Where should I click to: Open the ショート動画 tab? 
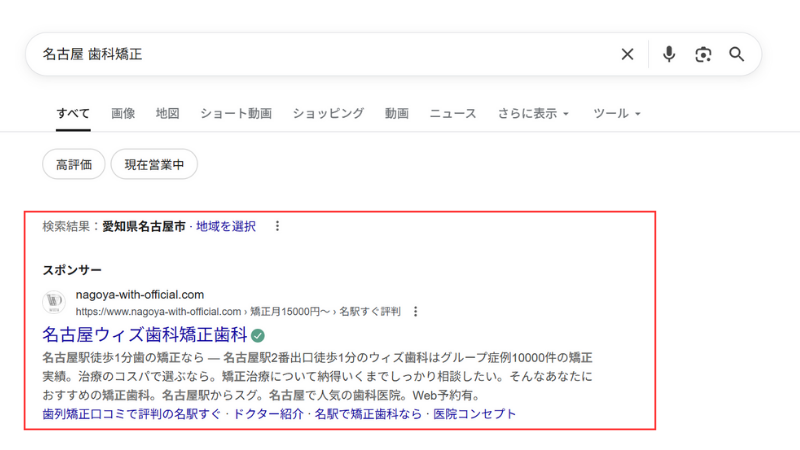[236, 113]
